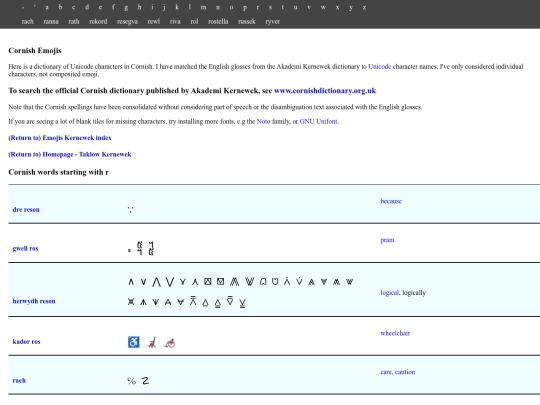Visit www.cornishdictionary.org.uk link
Viewport: 540px width, 405px height.
click(325, 91)
